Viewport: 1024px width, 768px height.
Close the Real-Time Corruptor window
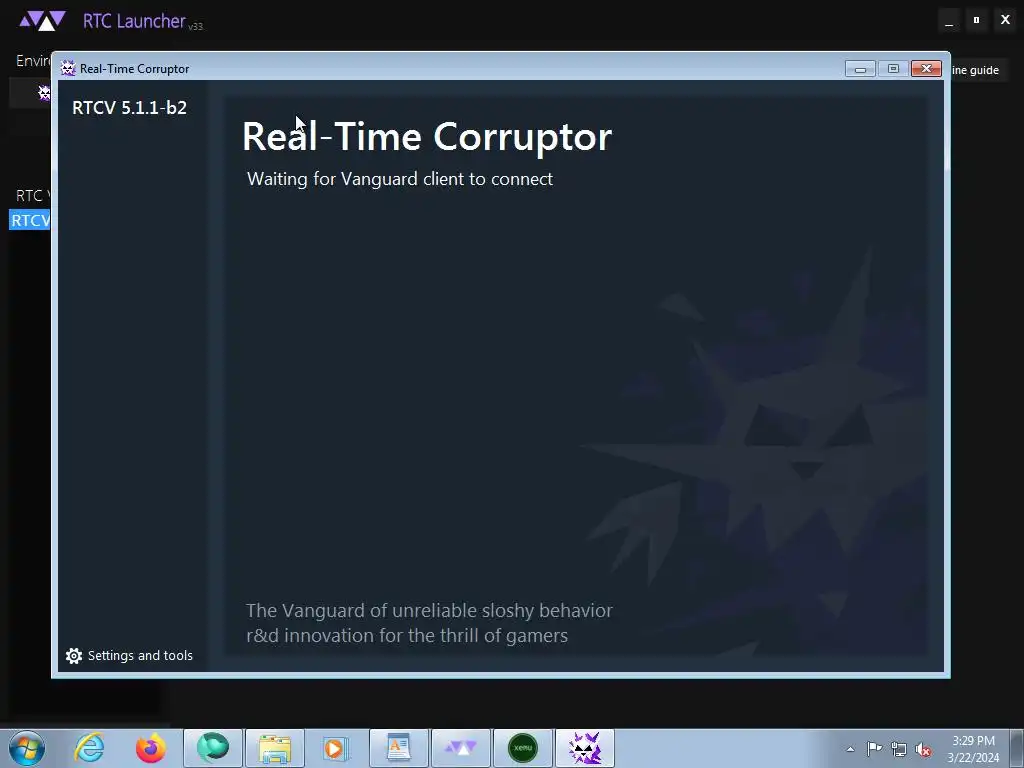click(926, 69)
